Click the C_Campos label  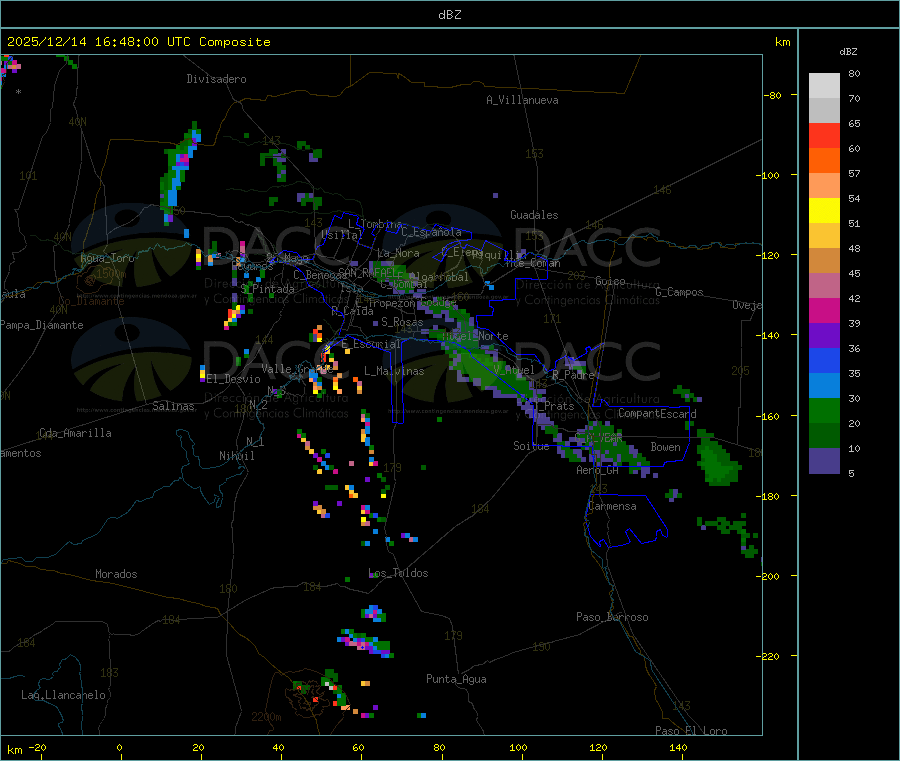click(679, 292)
